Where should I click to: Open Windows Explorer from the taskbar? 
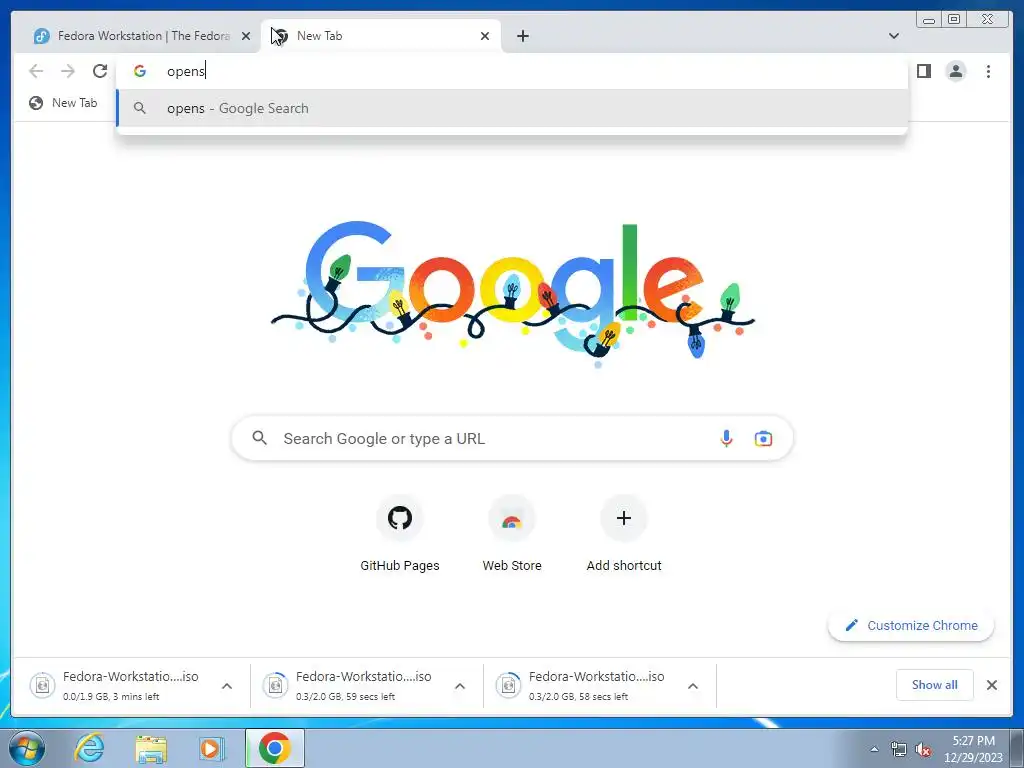point(151,748)
